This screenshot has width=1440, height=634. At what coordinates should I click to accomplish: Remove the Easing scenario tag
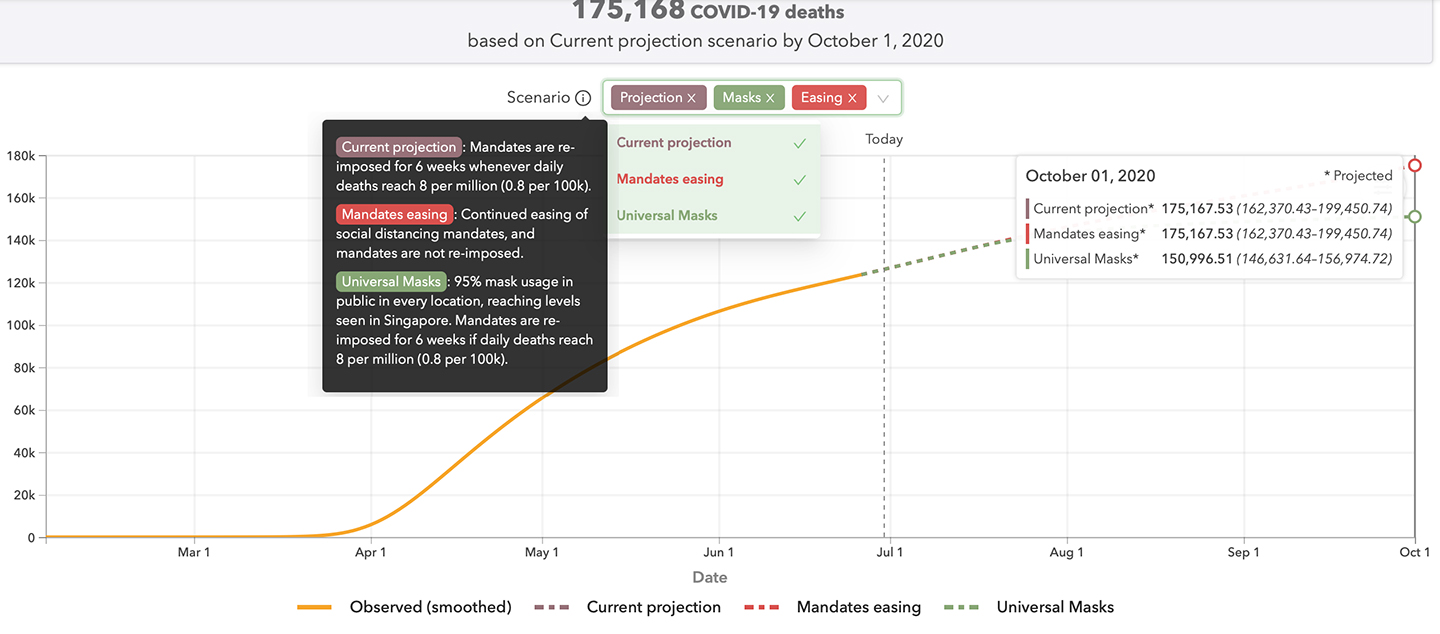(x=852, y=98)
